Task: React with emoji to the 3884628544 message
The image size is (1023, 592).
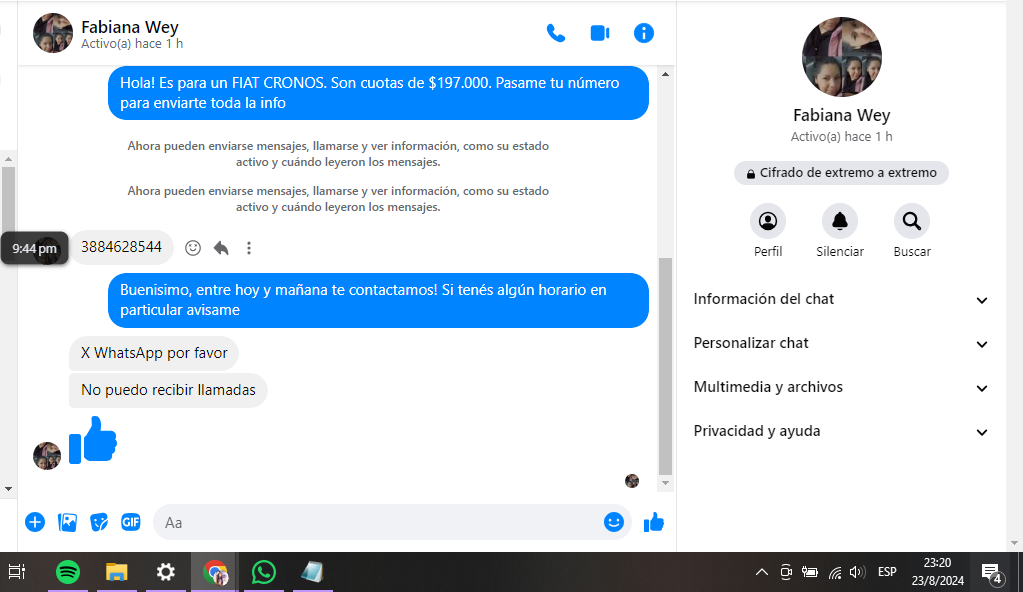Action: pos(193,248)
